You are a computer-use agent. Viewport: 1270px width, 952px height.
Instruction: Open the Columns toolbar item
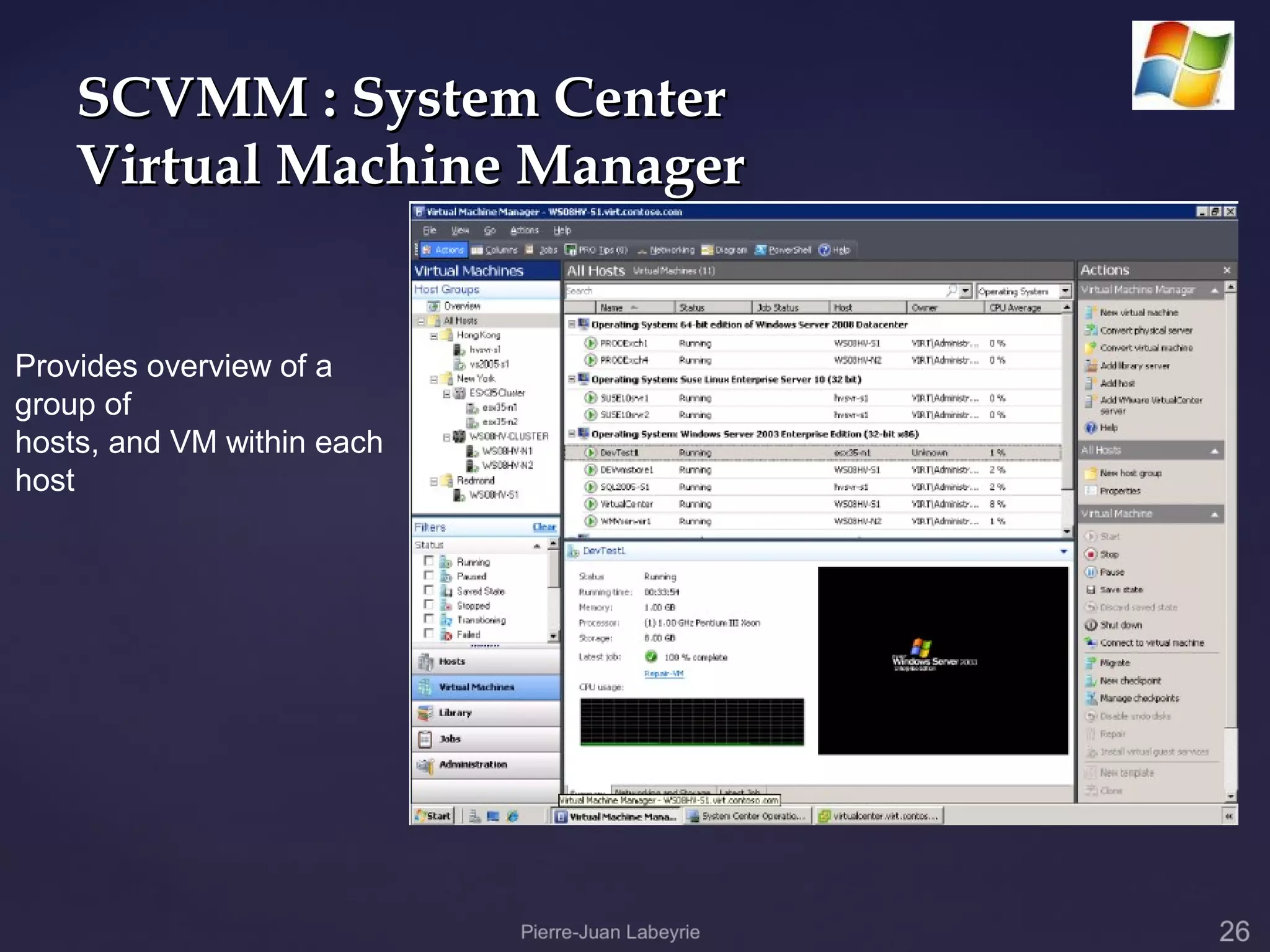pyautogui.click(x=494, y=250)
